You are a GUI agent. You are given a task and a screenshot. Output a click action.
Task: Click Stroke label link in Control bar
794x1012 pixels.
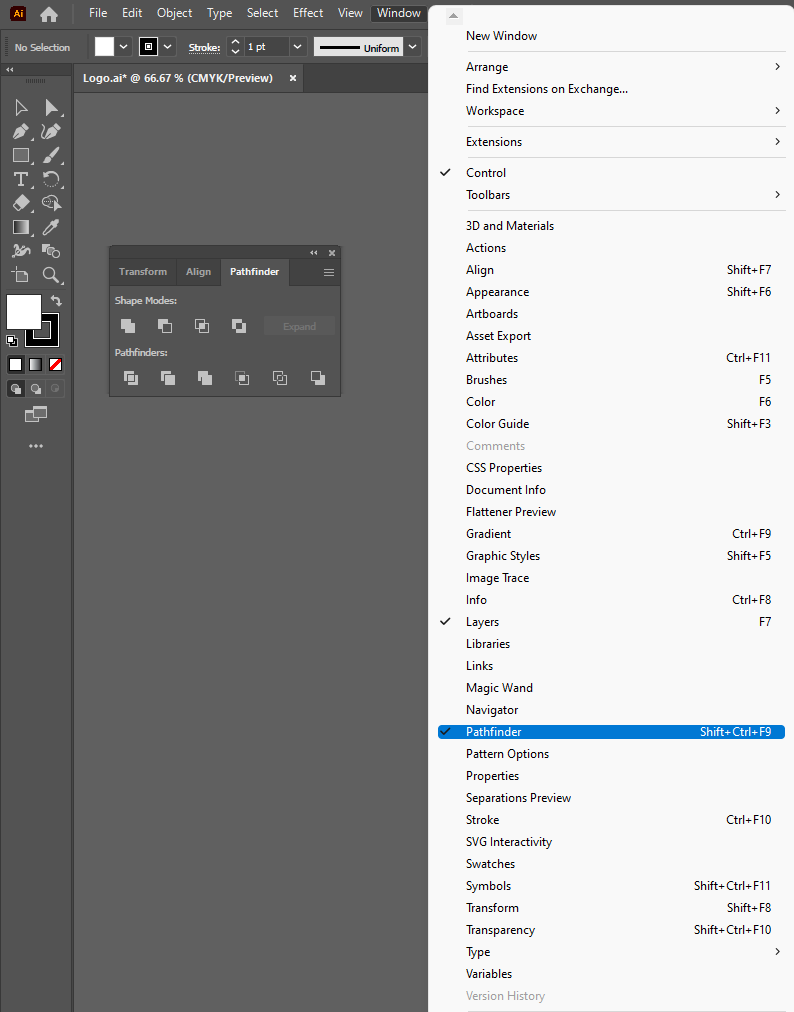point(204,48)
